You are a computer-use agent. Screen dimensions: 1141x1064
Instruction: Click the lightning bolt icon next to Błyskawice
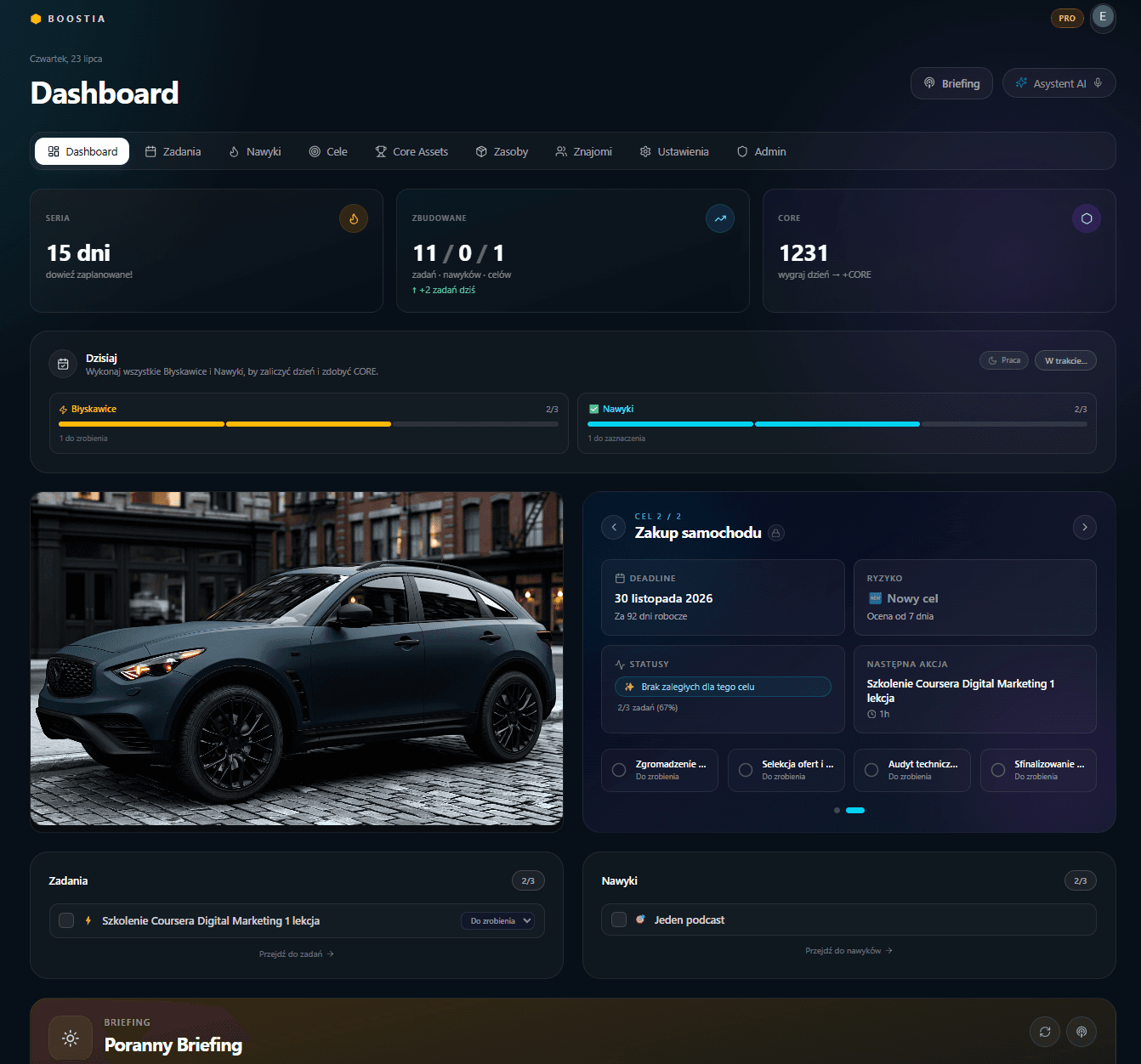point(63,410)
